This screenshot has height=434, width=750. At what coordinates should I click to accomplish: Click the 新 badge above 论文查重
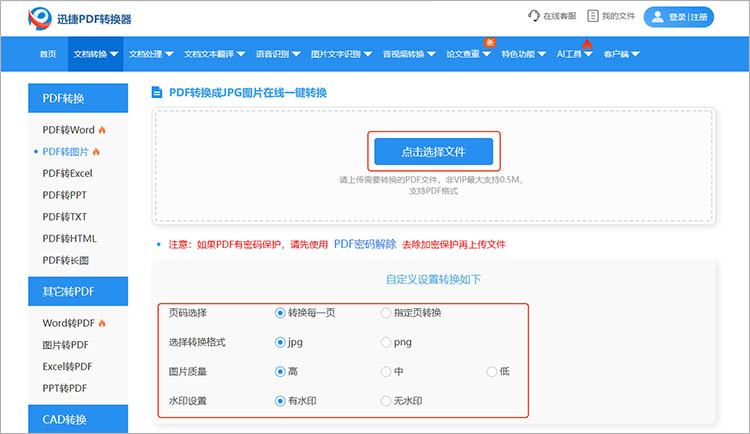489,43
